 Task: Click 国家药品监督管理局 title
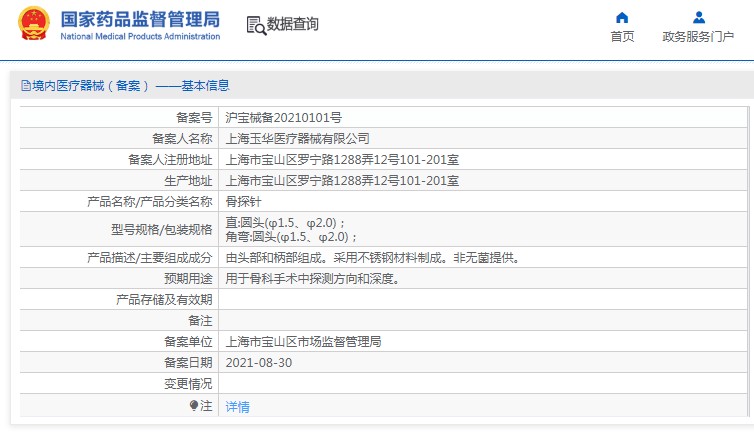140,20
